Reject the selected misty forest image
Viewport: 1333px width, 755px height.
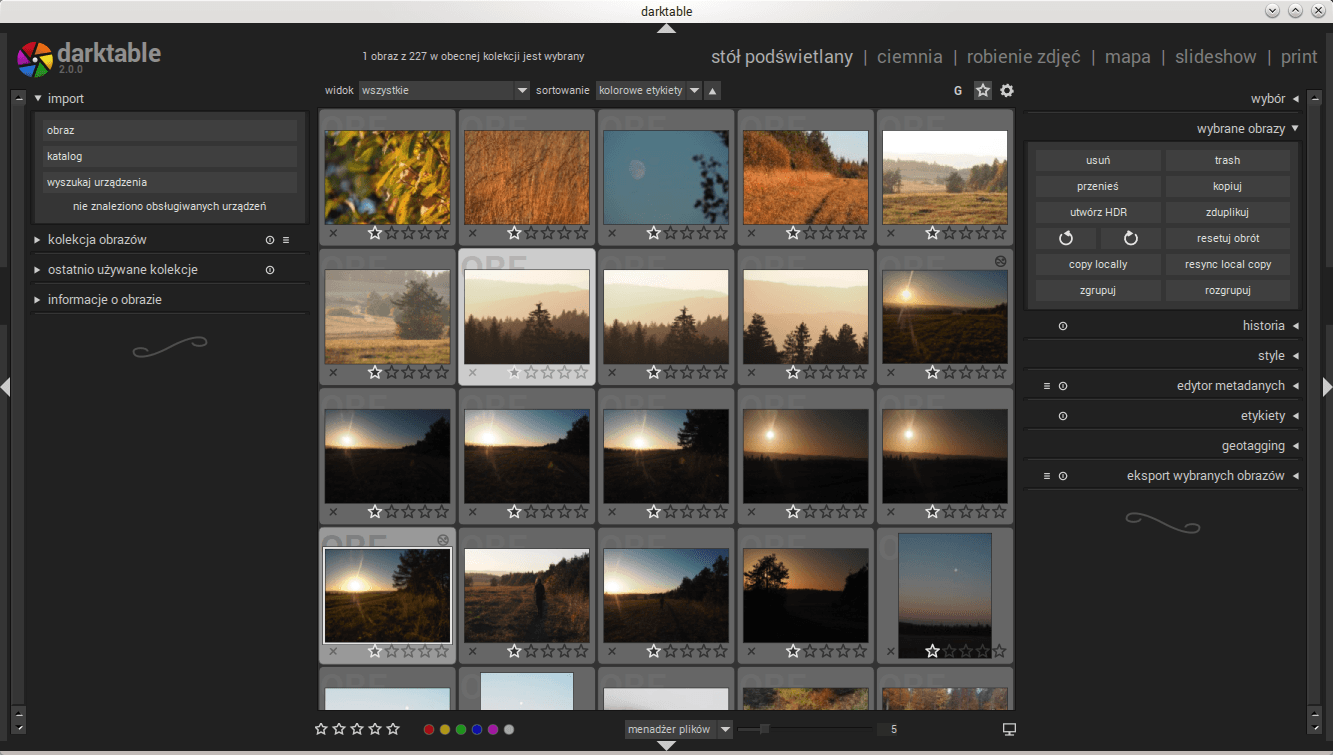coord(473,373)
